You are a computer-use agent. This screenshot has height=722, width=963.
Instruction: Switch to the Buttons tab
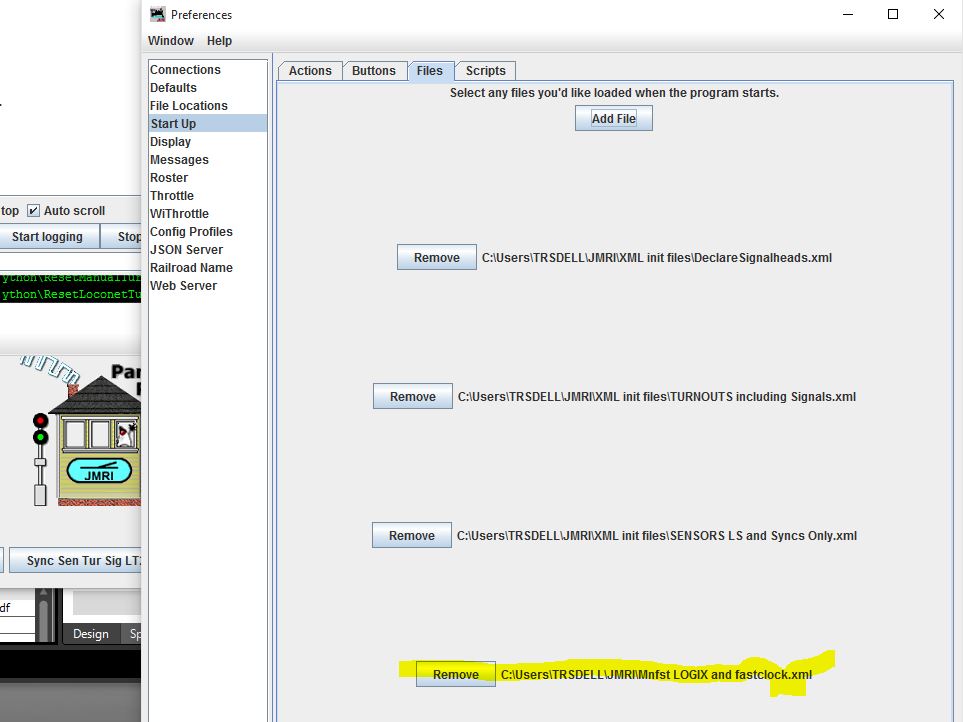pyautogui.click(x=373, y=71)
